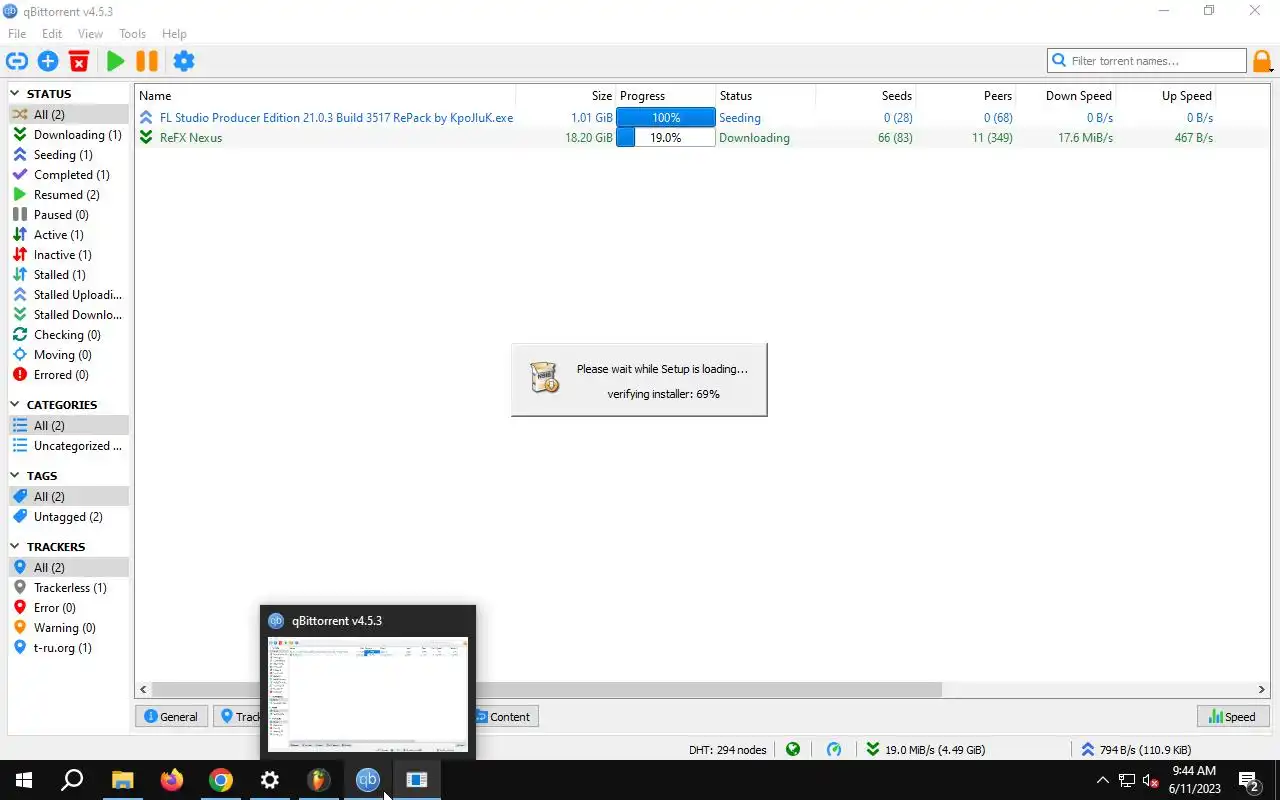Click Add torrent file toolbar icon
The image size is (1280, 800).
tap(48, 61)
